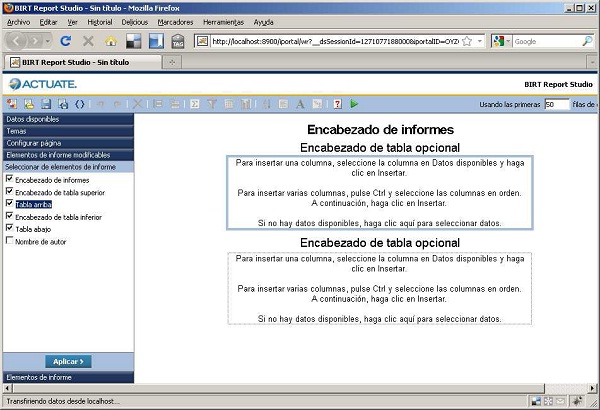The image size is (600, 410).
Task: Uncheck Tabla abajo checkbox
Action: point(10,228)
